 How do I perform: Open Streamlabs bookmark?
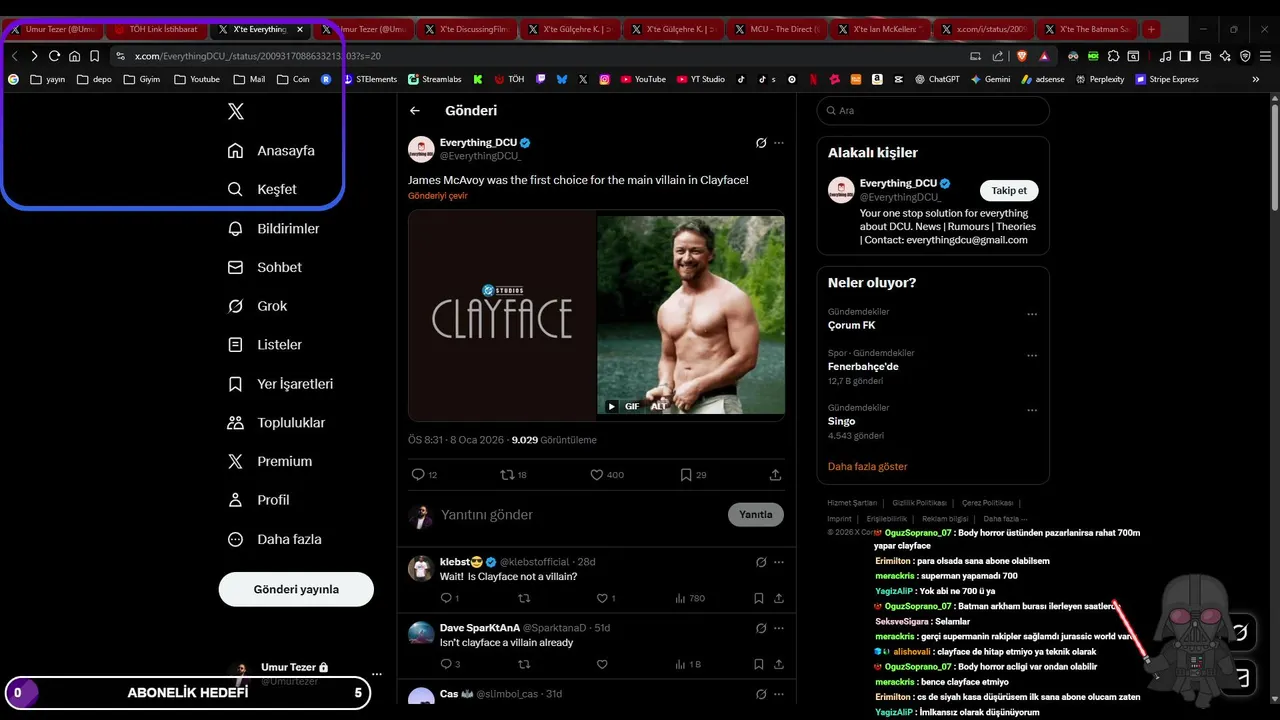[x=435, y=79]
